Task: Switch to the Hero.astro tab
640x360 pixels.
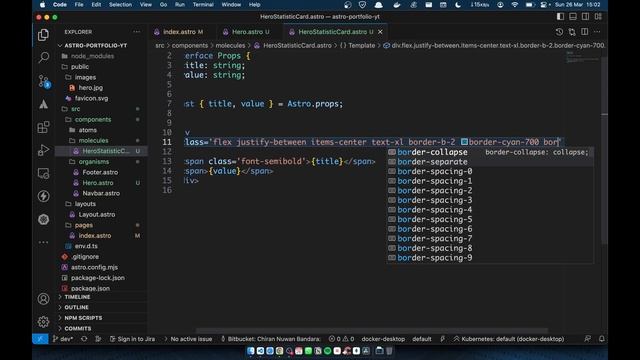Action: click(x=247, y=32)
